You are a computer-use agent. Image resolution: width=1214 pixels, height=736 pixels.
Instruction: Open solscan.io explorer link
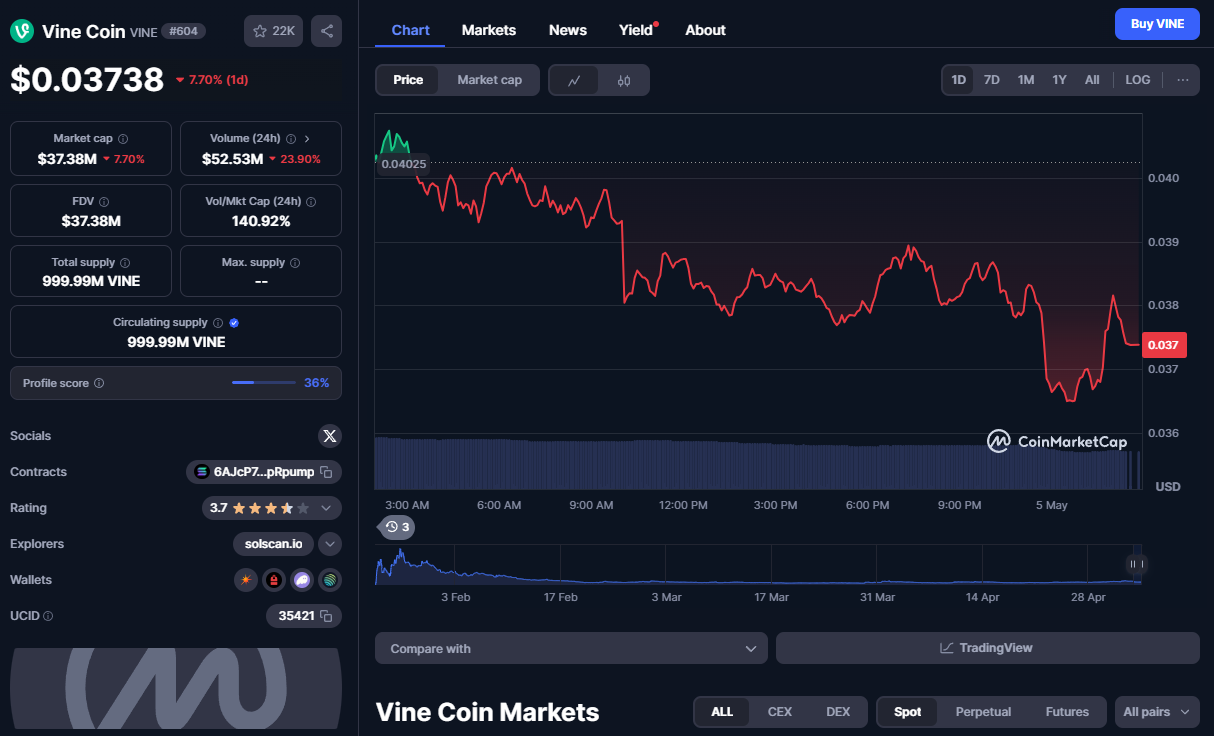click(272, 543)
